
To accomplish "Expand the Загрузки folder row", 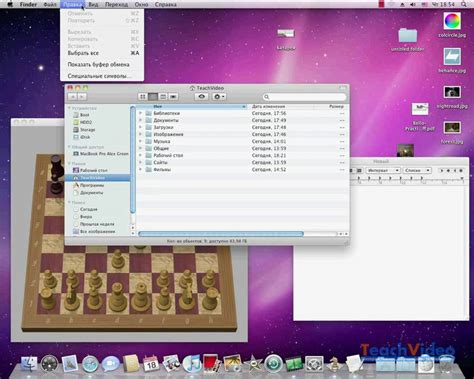I will [x=140, y=127].
